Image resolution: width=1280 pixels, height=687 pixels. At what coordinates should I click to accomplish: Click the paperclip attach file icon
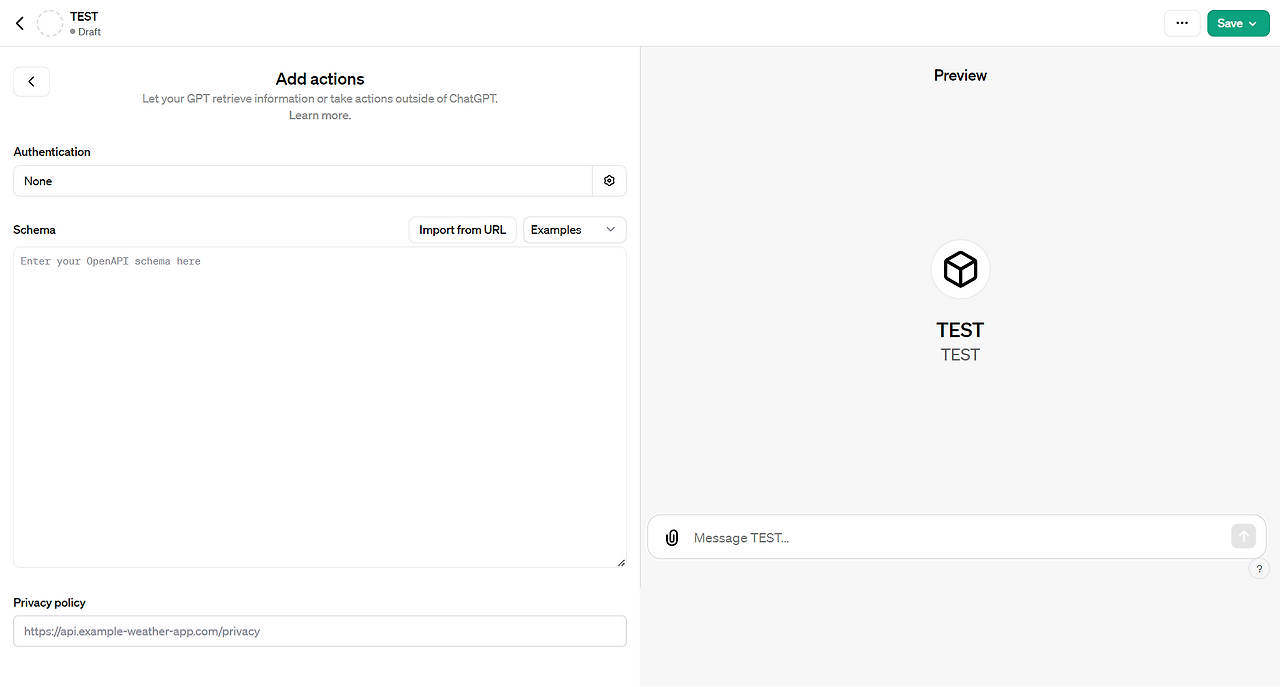[672, 538]
